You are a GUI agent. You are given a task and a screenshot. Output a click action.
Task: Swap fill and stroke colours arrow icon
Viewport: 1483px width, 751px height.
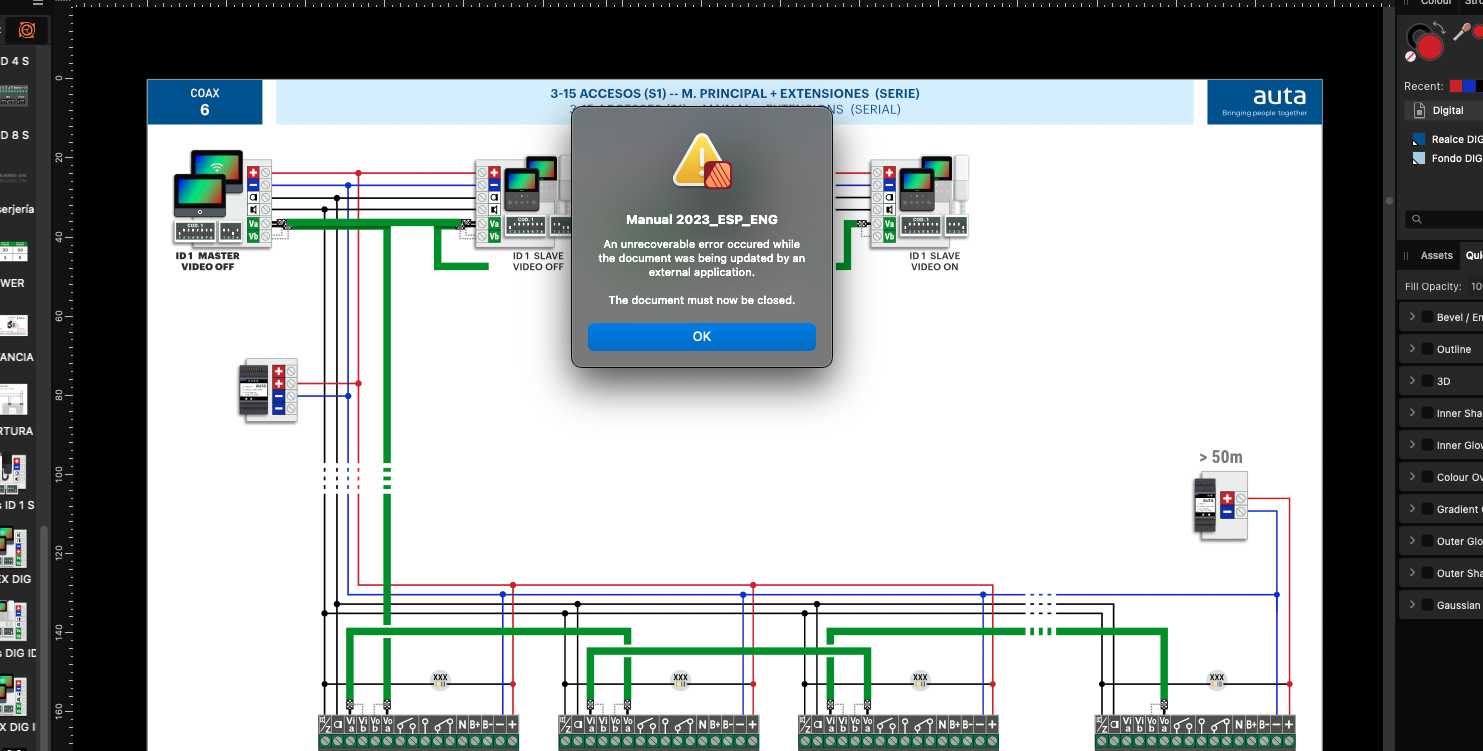(x=1439, y=27)
